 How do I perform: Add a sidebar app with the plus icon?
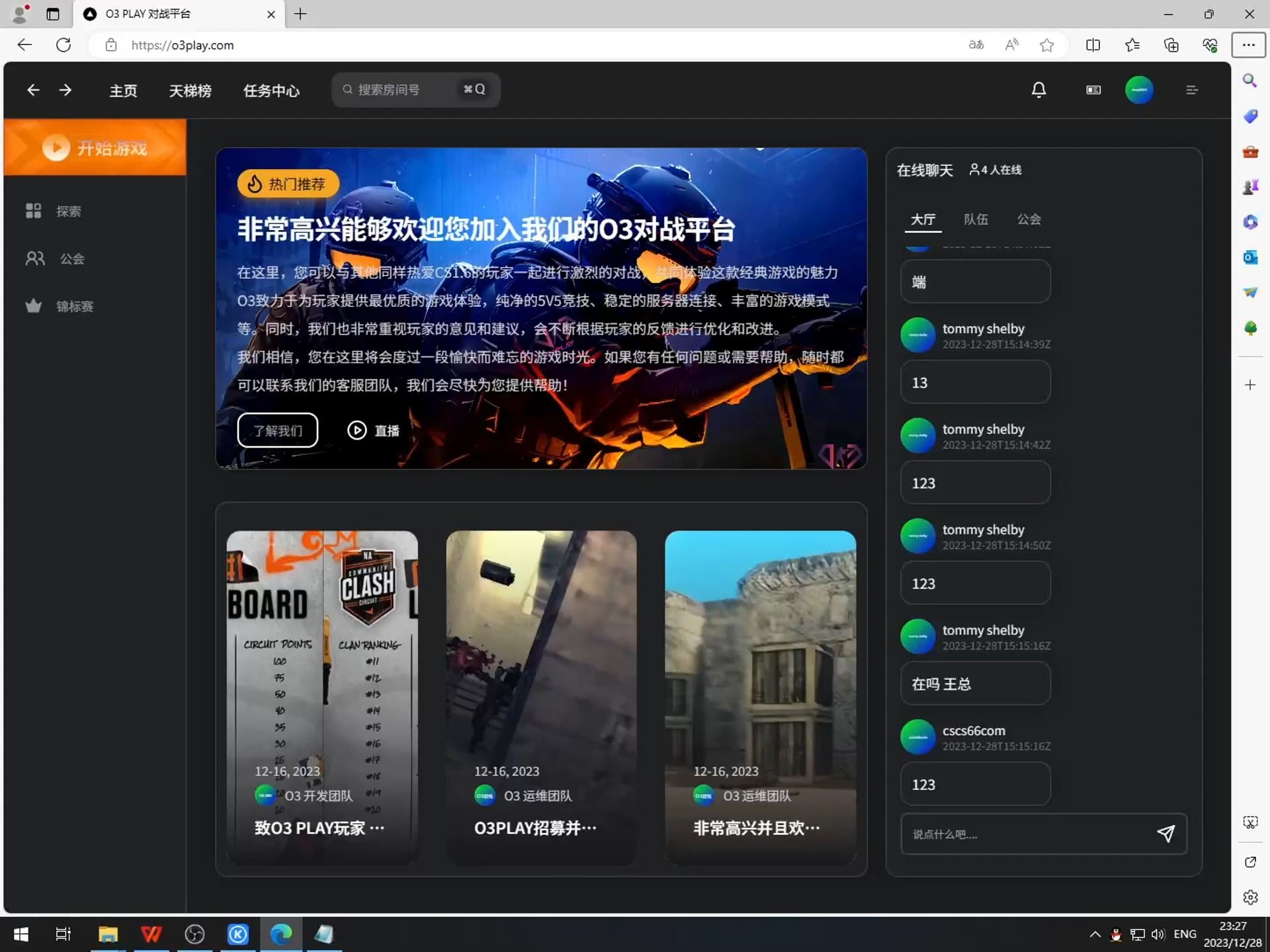1249,385
